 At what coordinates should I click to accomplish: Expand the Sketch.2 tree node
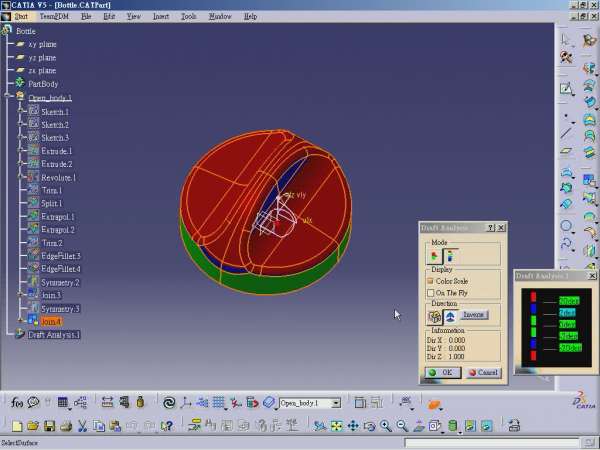pos(21,124)
